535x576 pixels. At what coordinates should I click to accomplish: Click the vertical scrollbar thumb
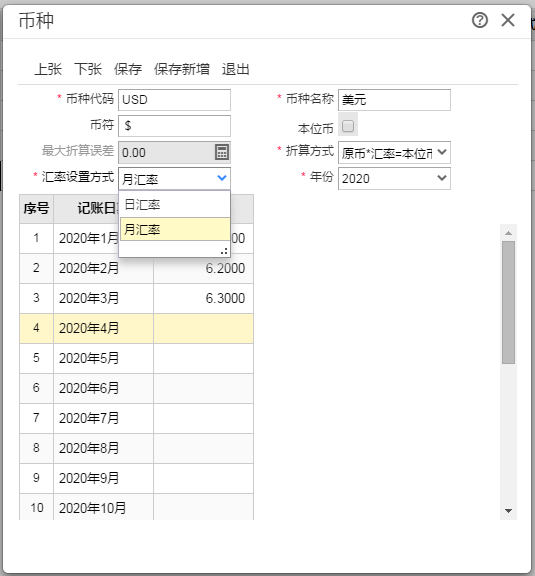509,302
